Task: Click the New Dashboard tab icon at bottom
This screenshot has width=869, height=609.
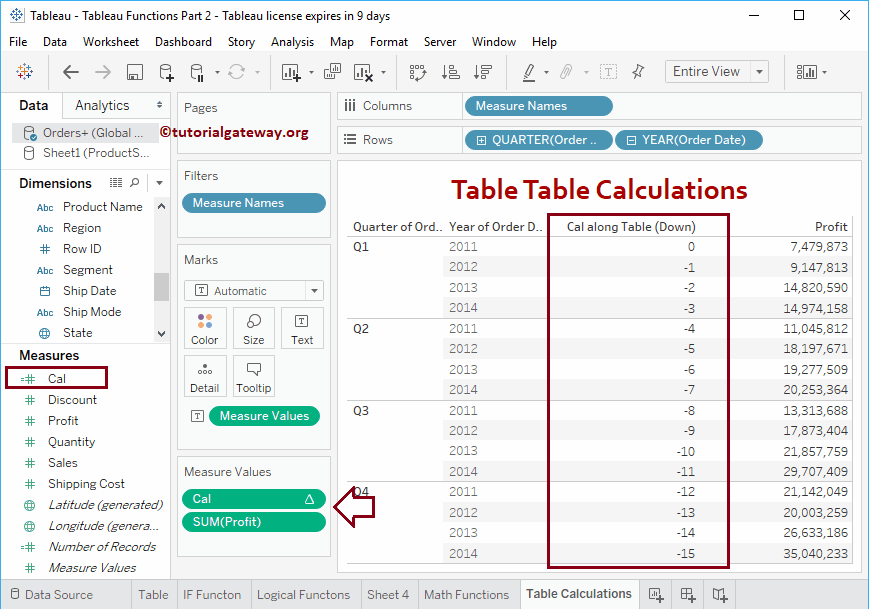Action: (x=688, y=595)
